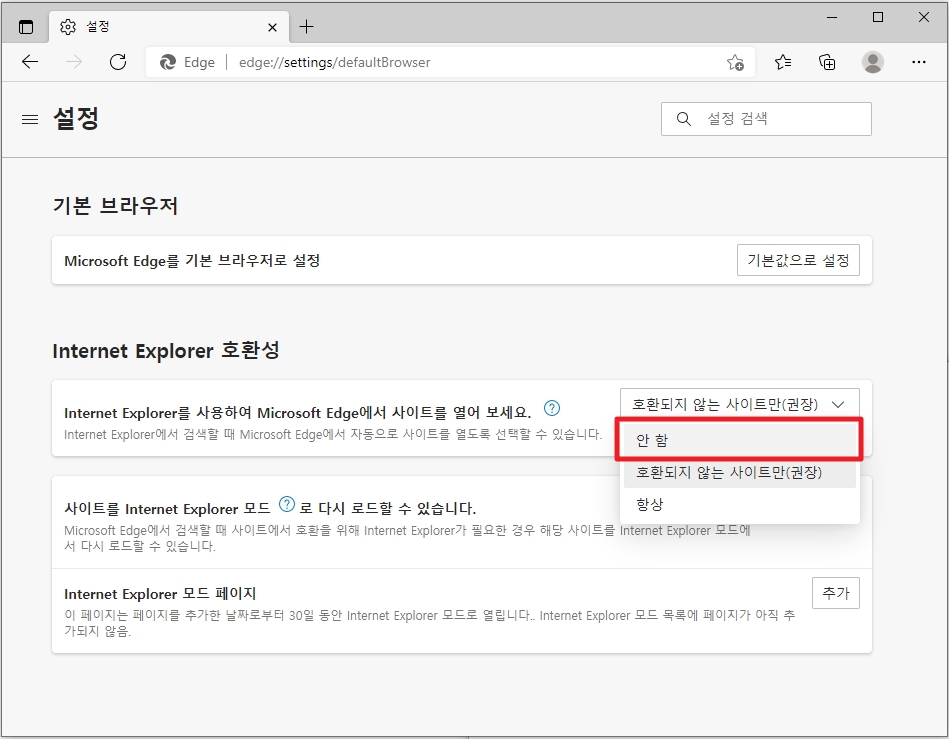Select 호환되지 않는 사이트만(권장) in the list
The width and height of the screenshot is (949, 739).
click(740, 472)
